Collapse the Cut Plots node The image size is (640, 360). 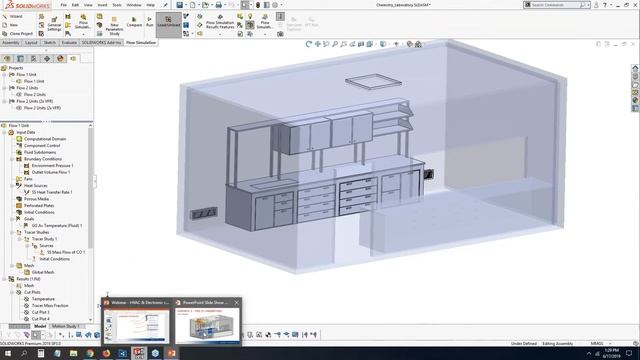[x=12, y=292]
